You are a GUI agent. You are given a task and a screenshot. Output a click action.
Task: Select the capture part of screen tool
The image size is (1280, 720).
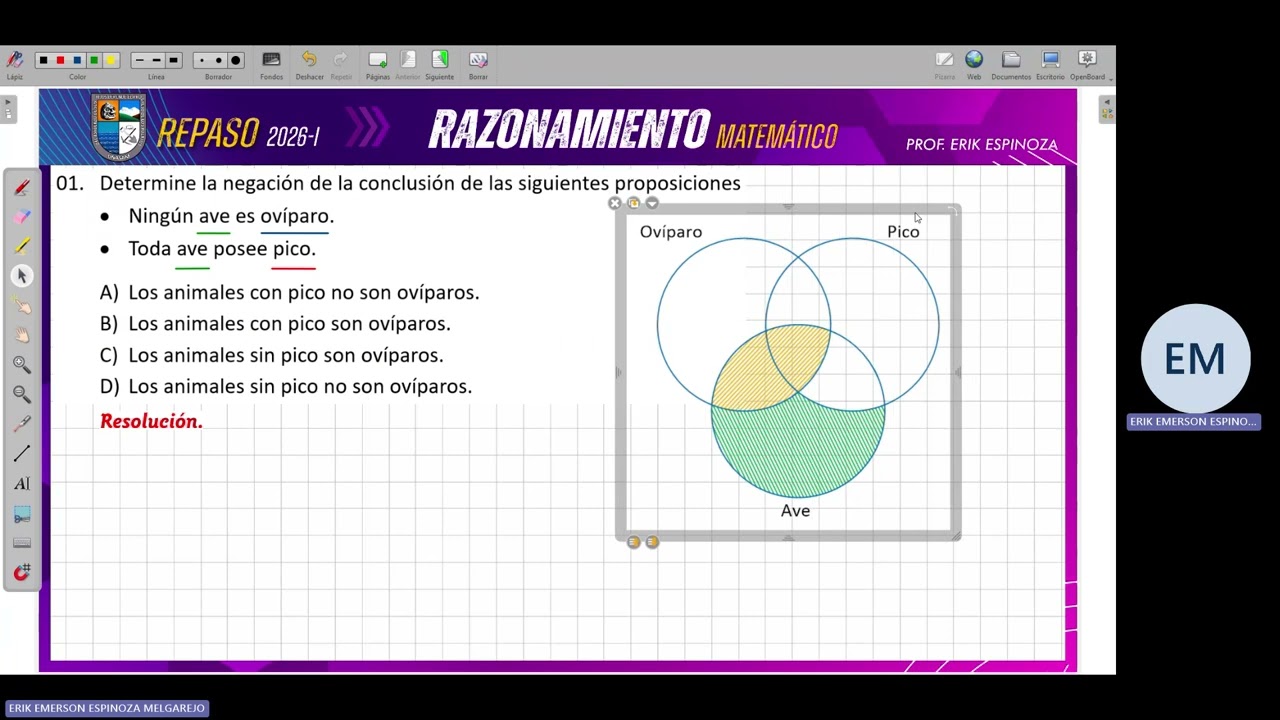click(x=22, y=514)
